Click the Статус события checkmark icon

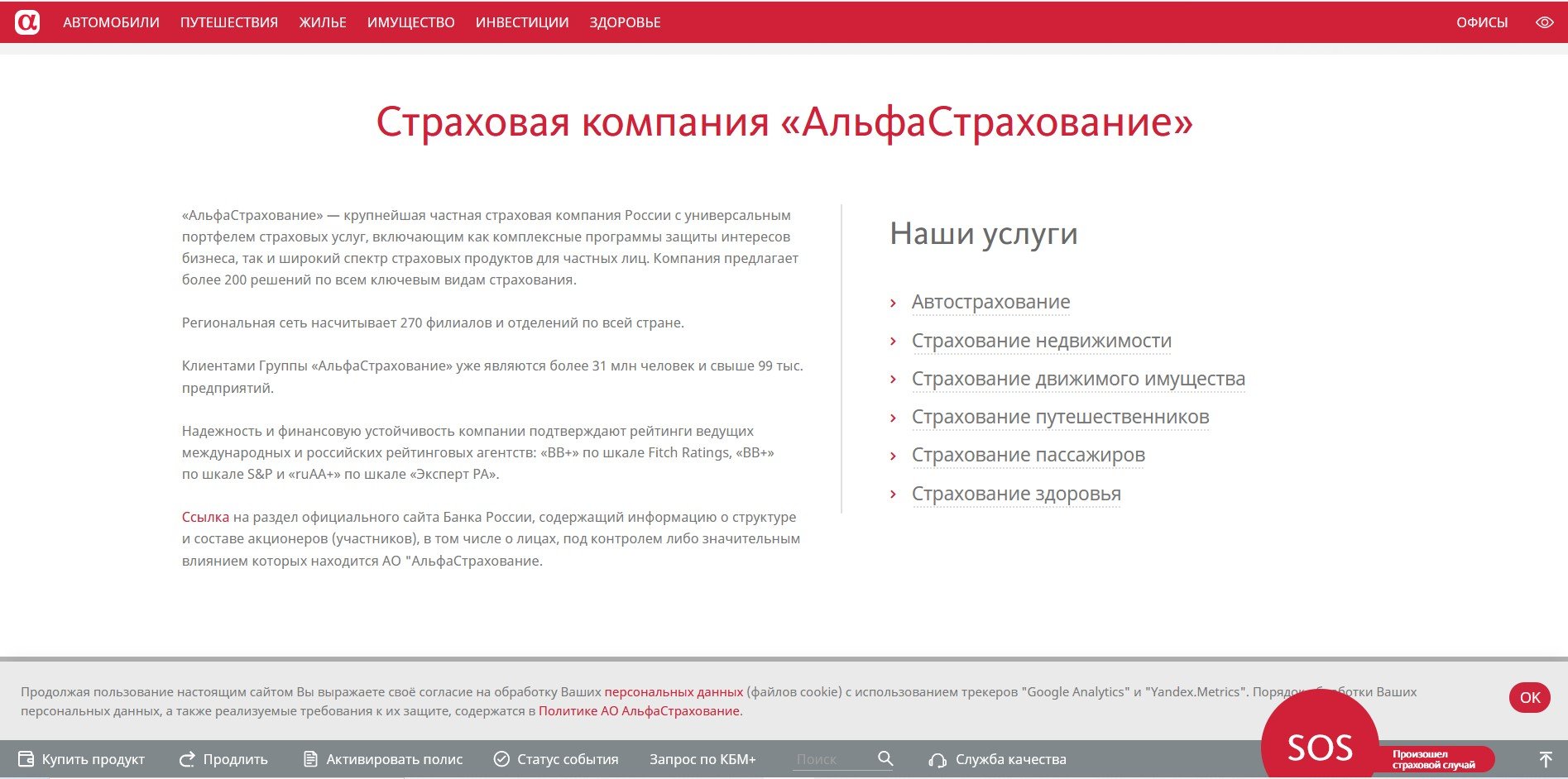tap(501, 759)
